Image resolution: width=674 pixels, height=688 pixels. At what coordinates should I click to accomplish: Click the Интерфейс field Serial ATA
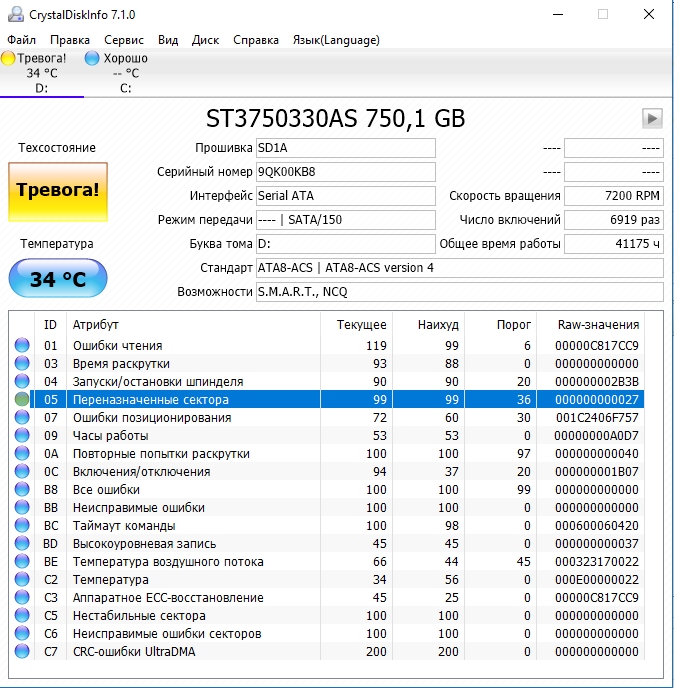click(x=346, y=196)
